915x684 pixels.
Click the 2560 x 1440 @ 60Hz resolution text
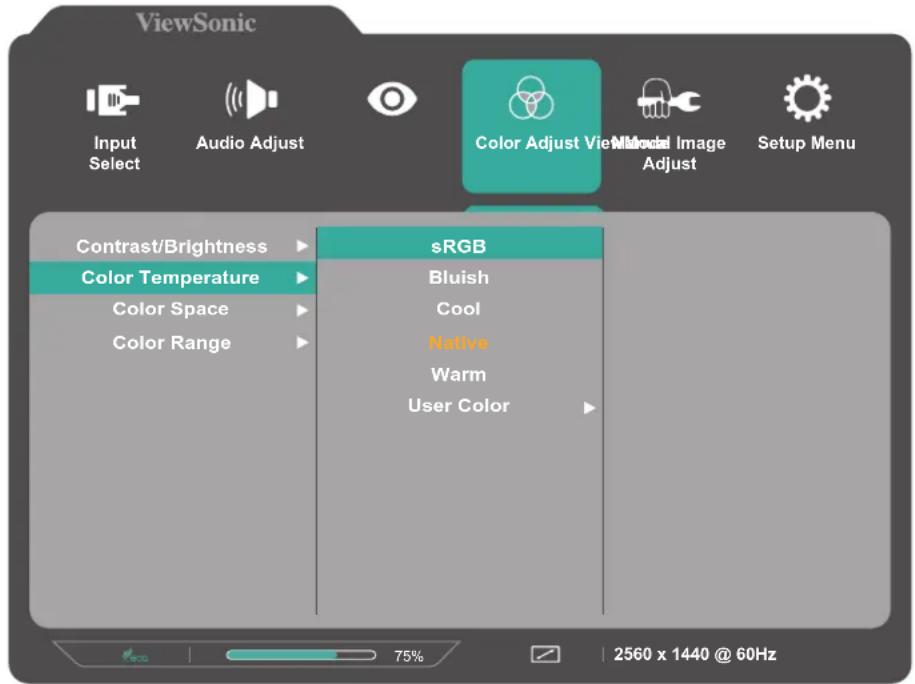click(x=695, y=654)
